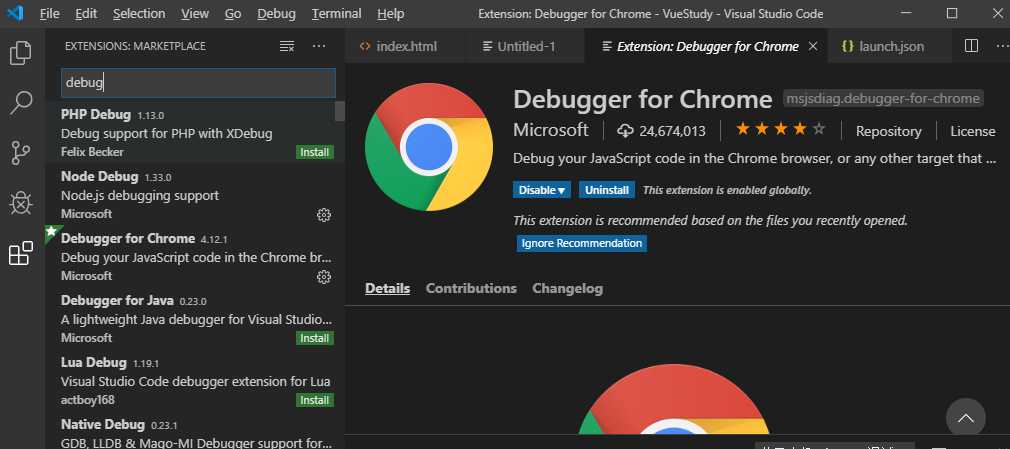Open the Search view in activity bar
1010x449 pixels.
tap(21, 102)
